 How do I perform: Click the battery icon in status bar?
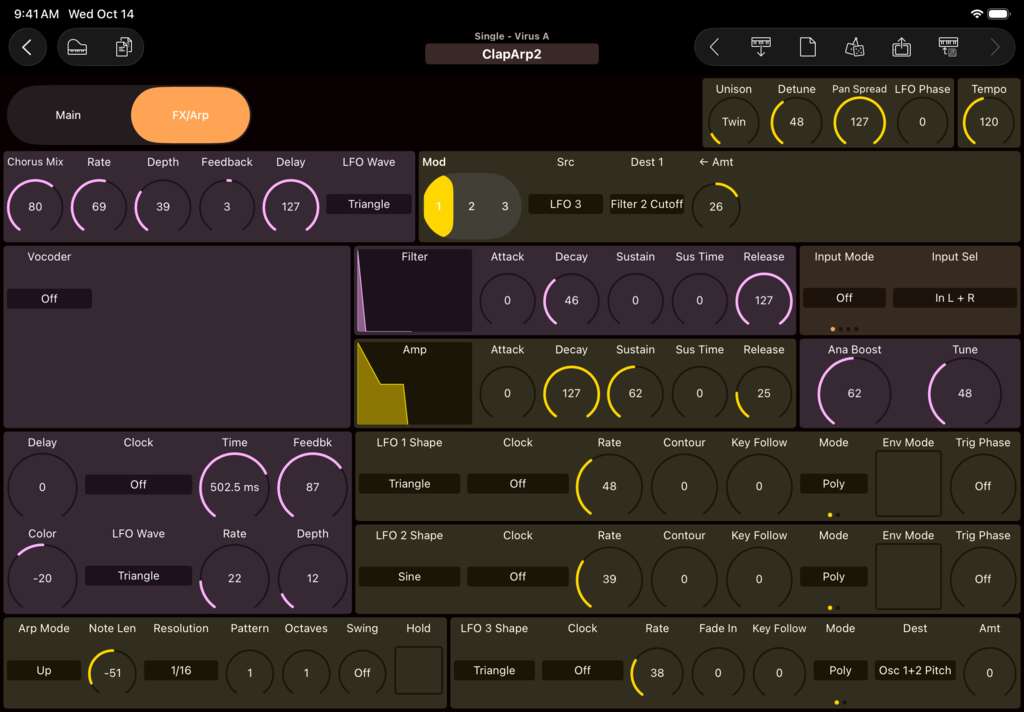999,14
